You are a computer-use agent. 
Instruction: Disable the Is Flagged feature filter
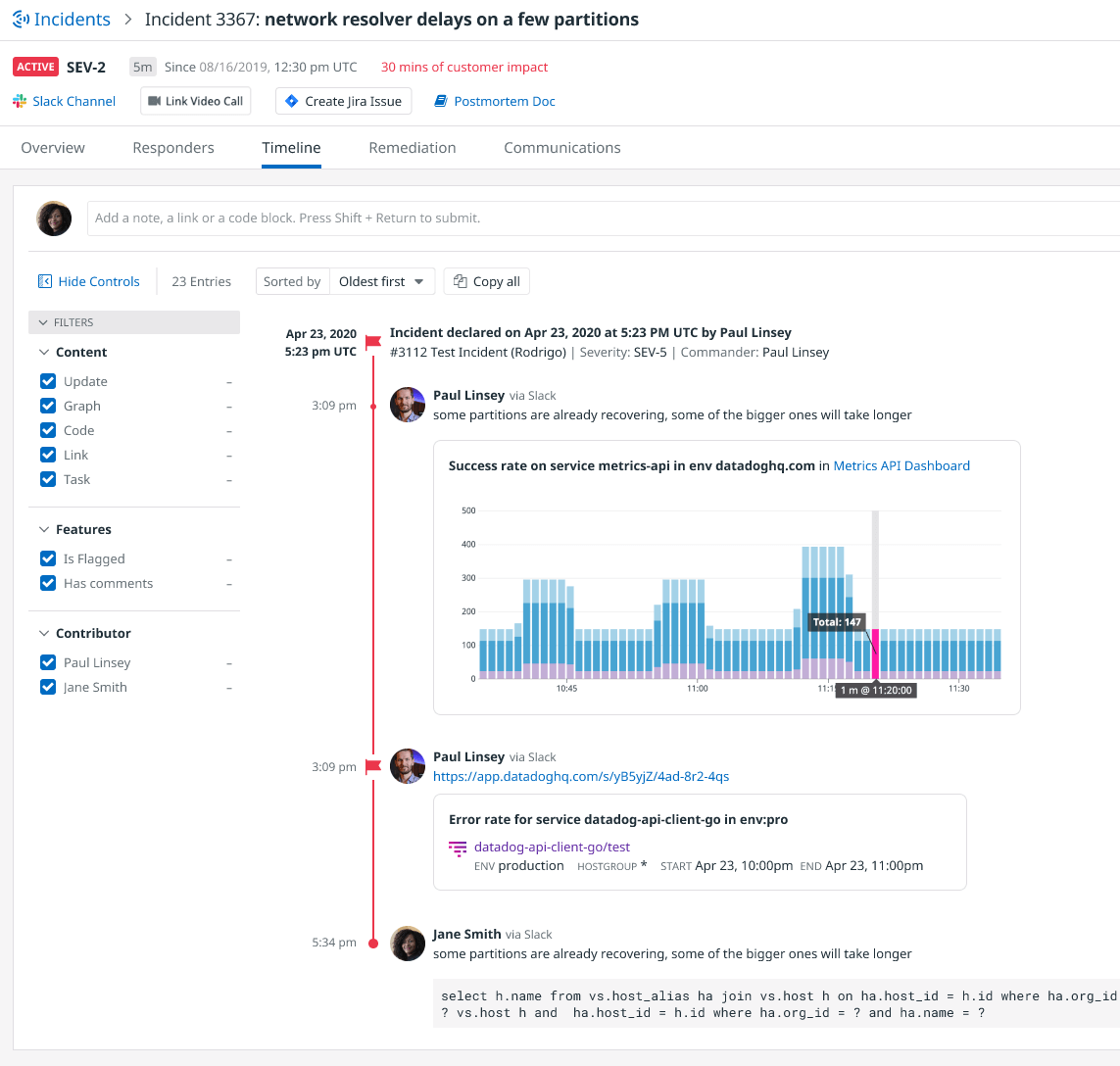coord(48,557)
